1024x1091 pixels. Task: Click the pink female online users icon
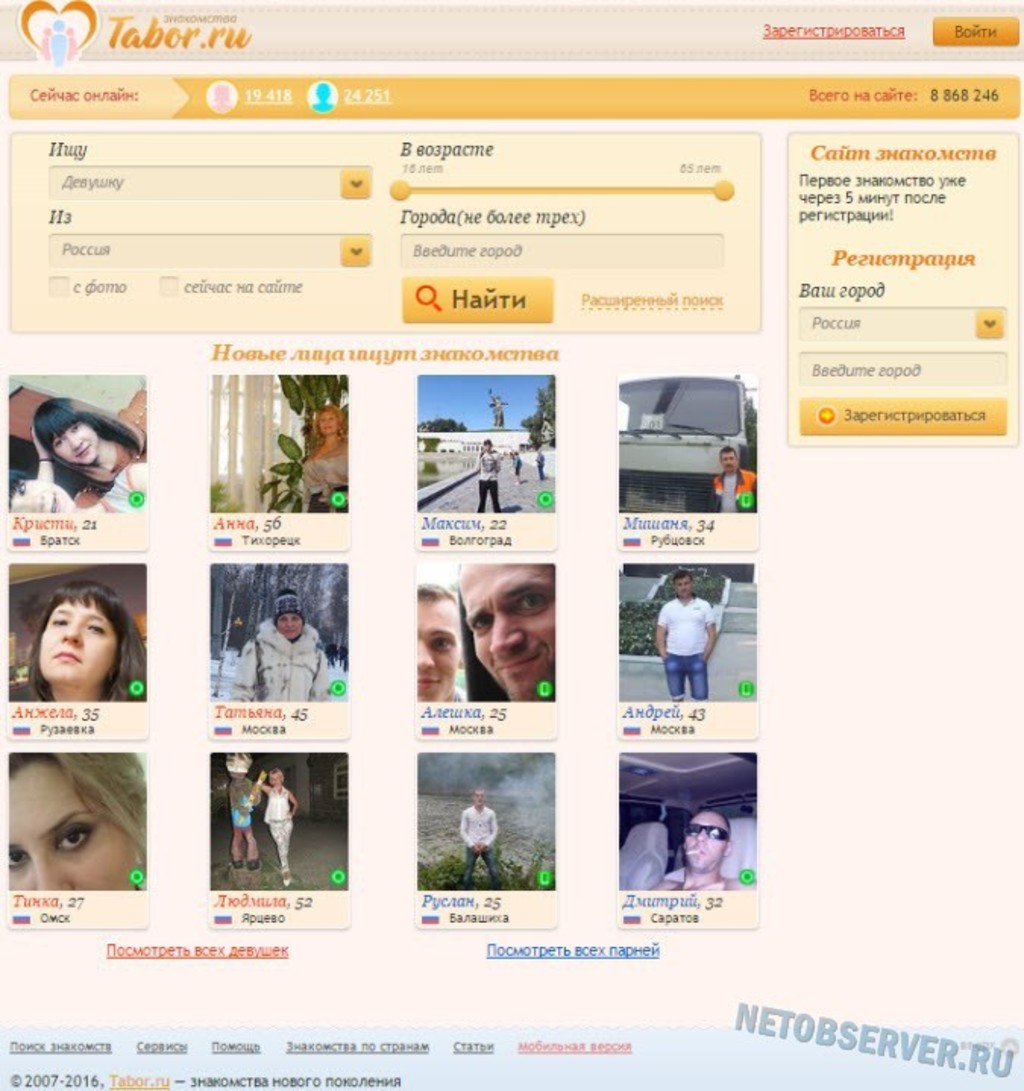pyautogui.click(x=221, y=97)
